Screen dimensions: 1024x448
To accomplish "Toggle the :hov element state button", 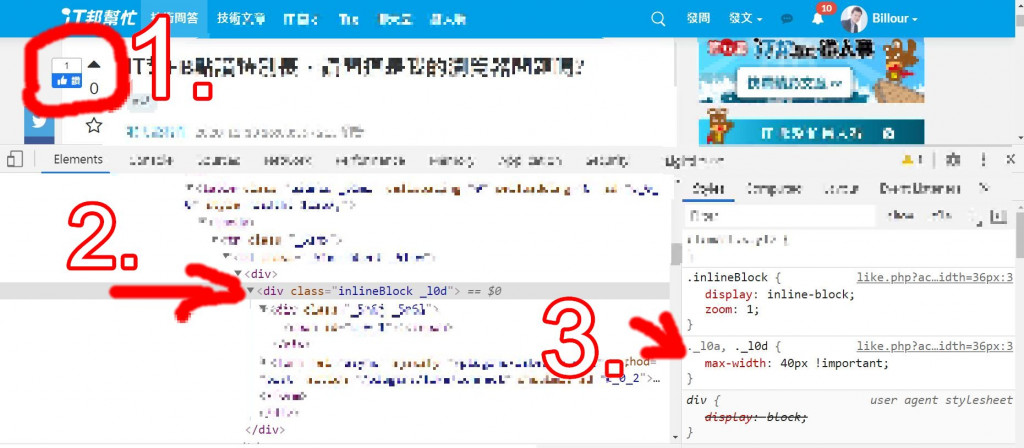I will [x=900, y=215].
